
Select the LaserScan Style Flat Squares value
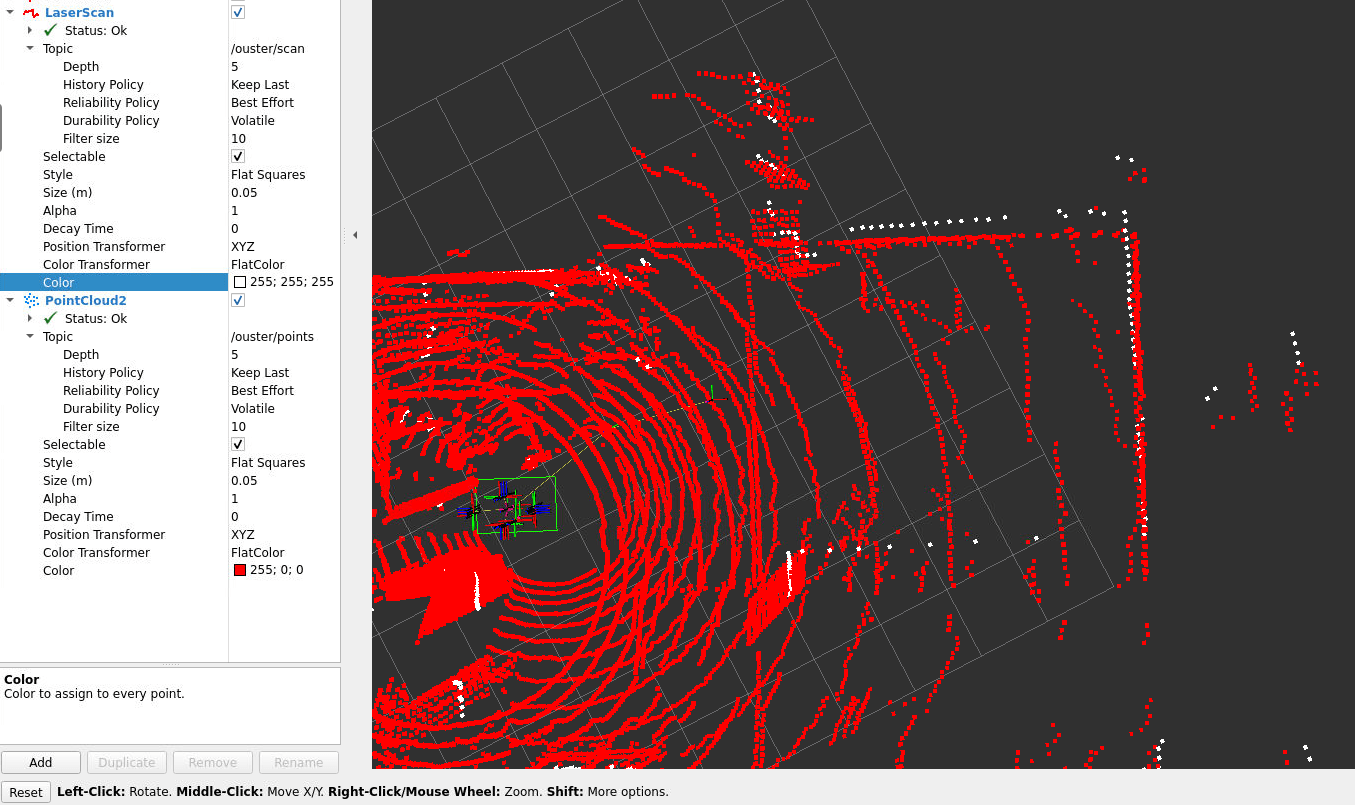pyautogui.click(x=268, y=175)
